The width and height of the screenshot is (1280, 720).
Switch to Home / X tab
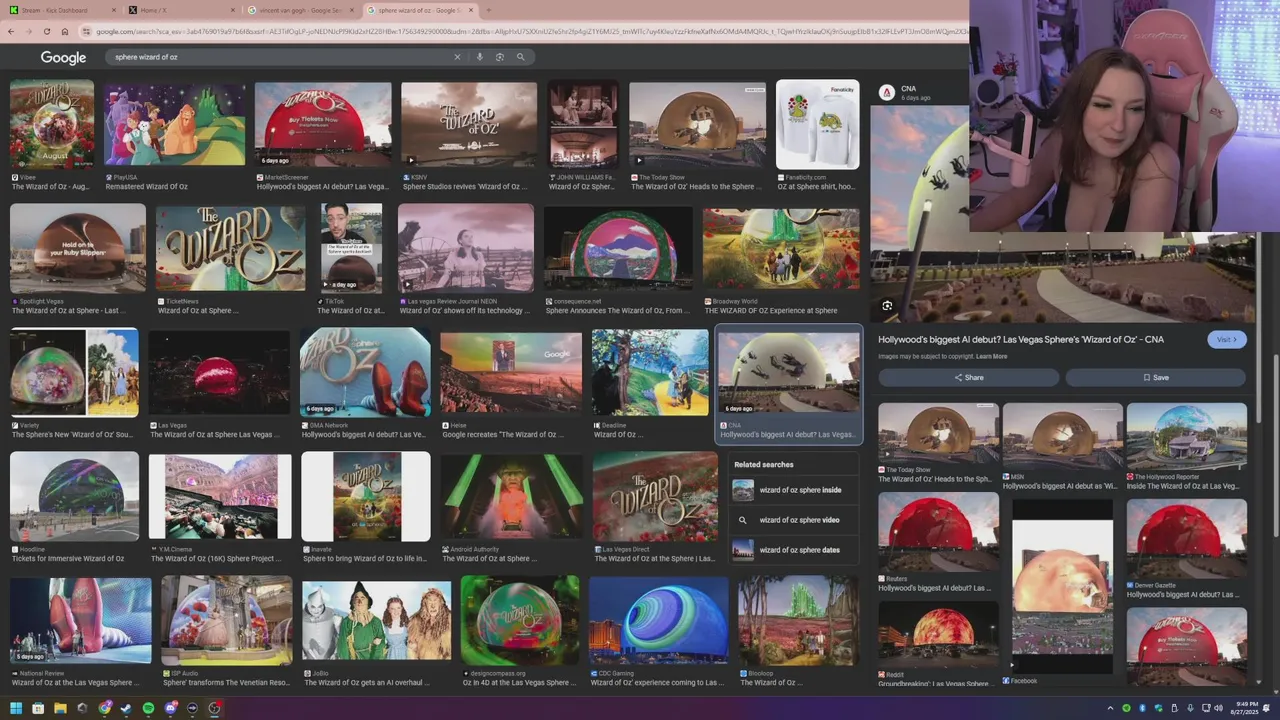coord(183,10)
